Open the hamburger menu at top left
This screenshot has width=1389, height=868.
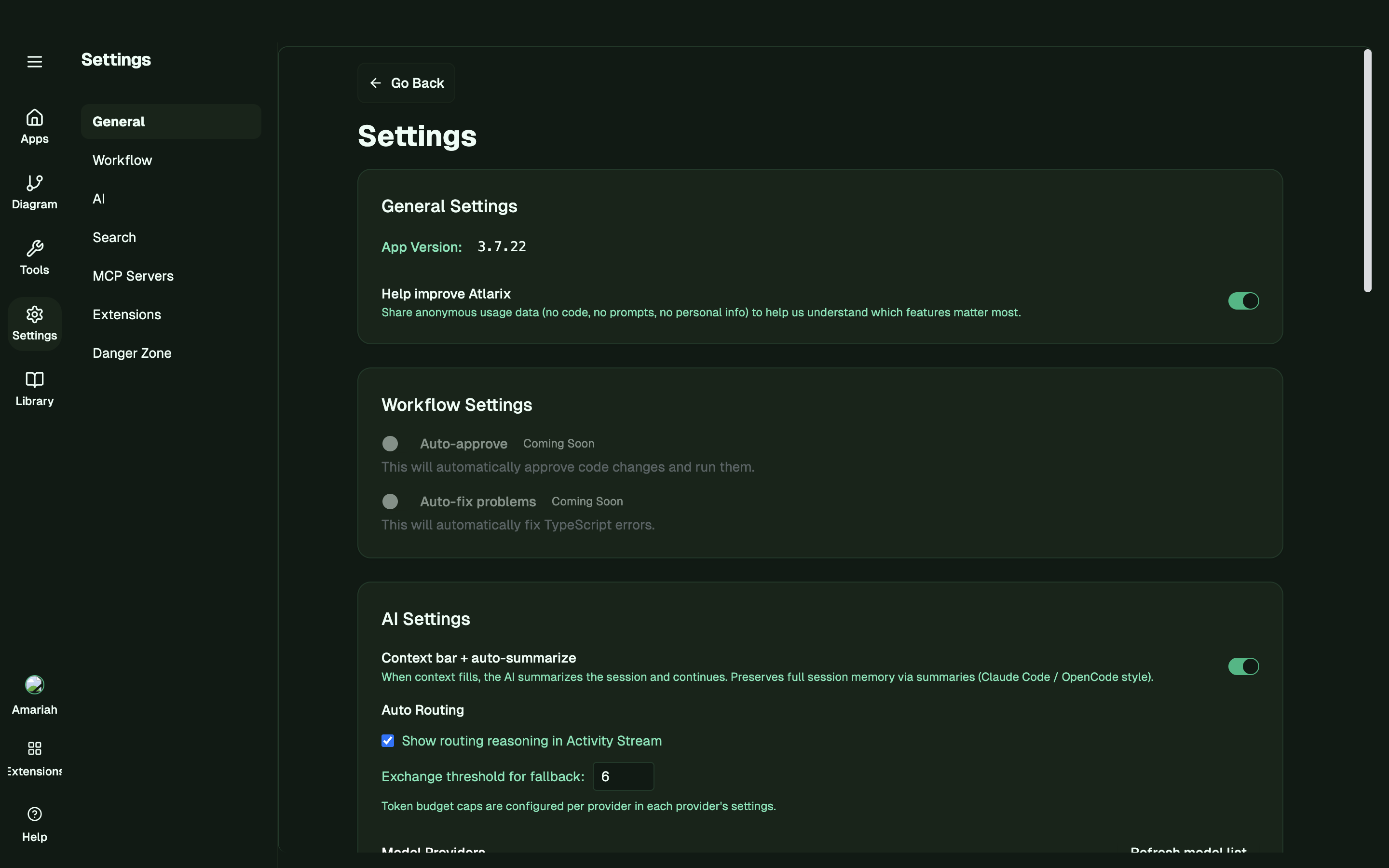[x=34, y=61]
